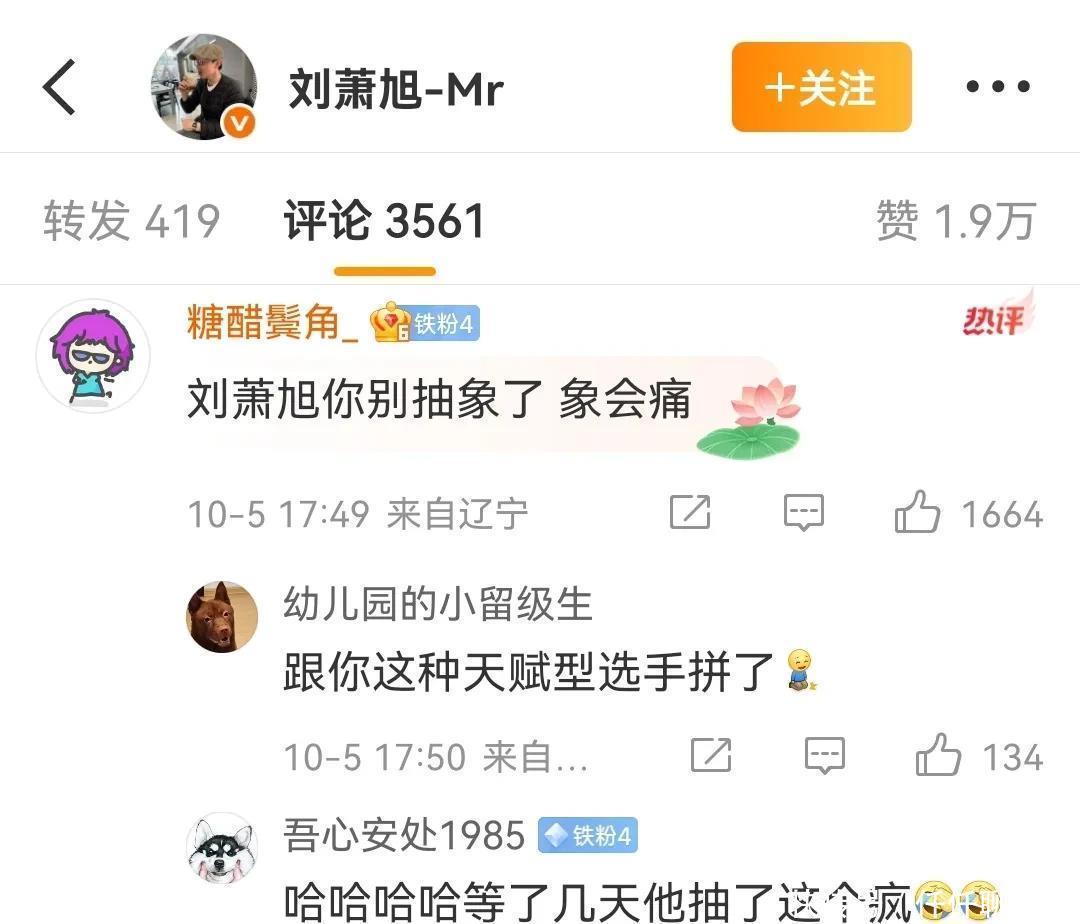Tap the 热评 hot comment badge

(x=997, y=317)
